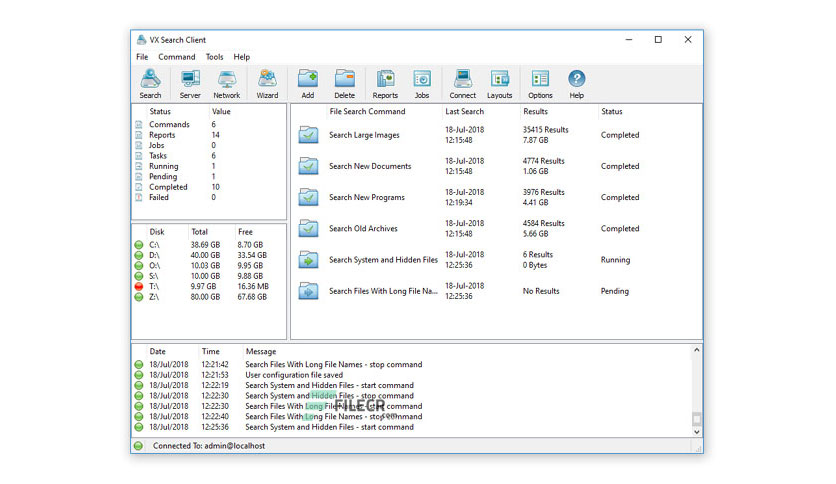
Task: Select the Search Files With Long File Names icon
Action: (x=308, y=291)
